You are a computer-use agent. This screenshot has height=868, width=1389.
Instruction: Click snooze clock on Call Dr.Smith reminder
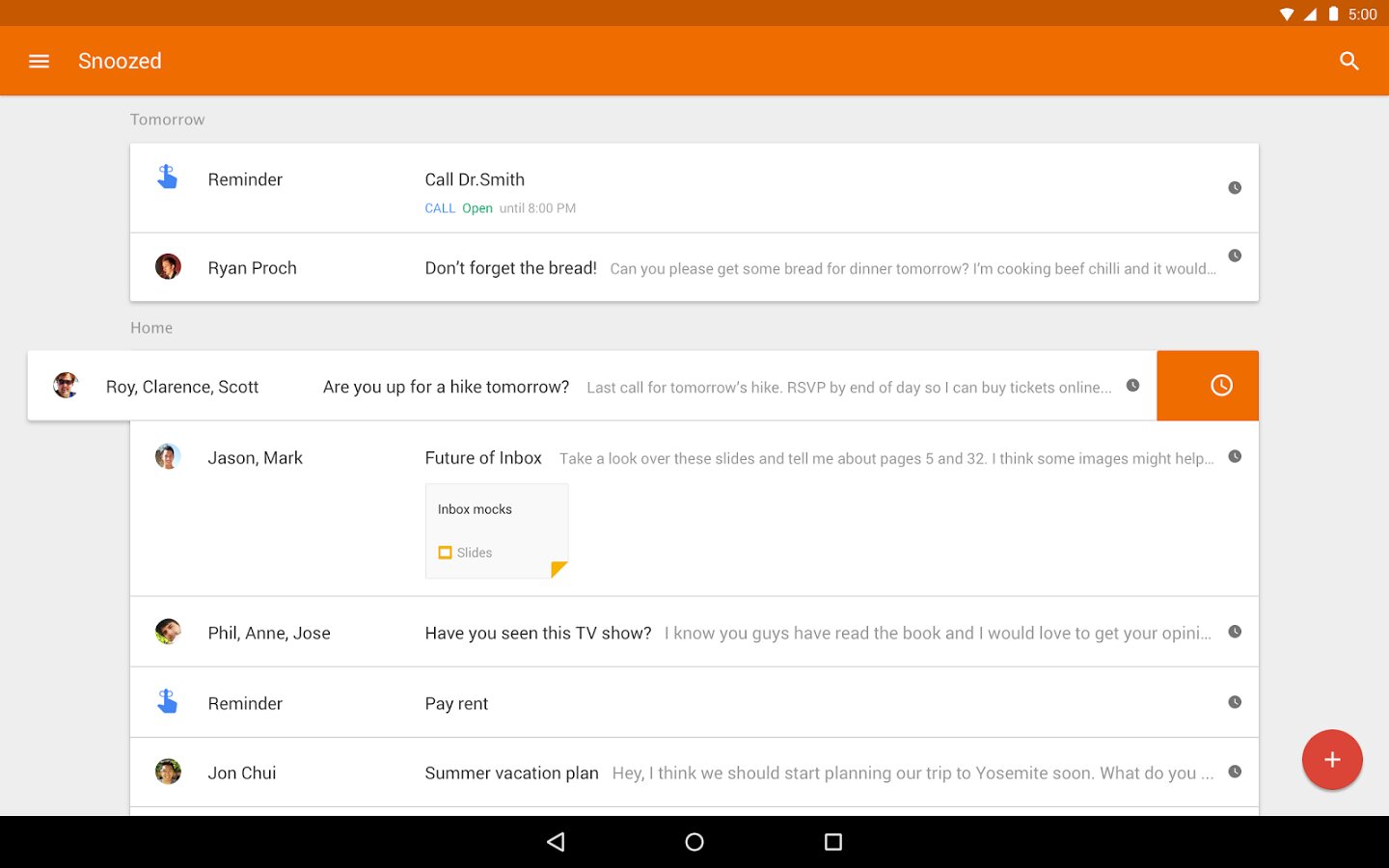pos(1234,188)
